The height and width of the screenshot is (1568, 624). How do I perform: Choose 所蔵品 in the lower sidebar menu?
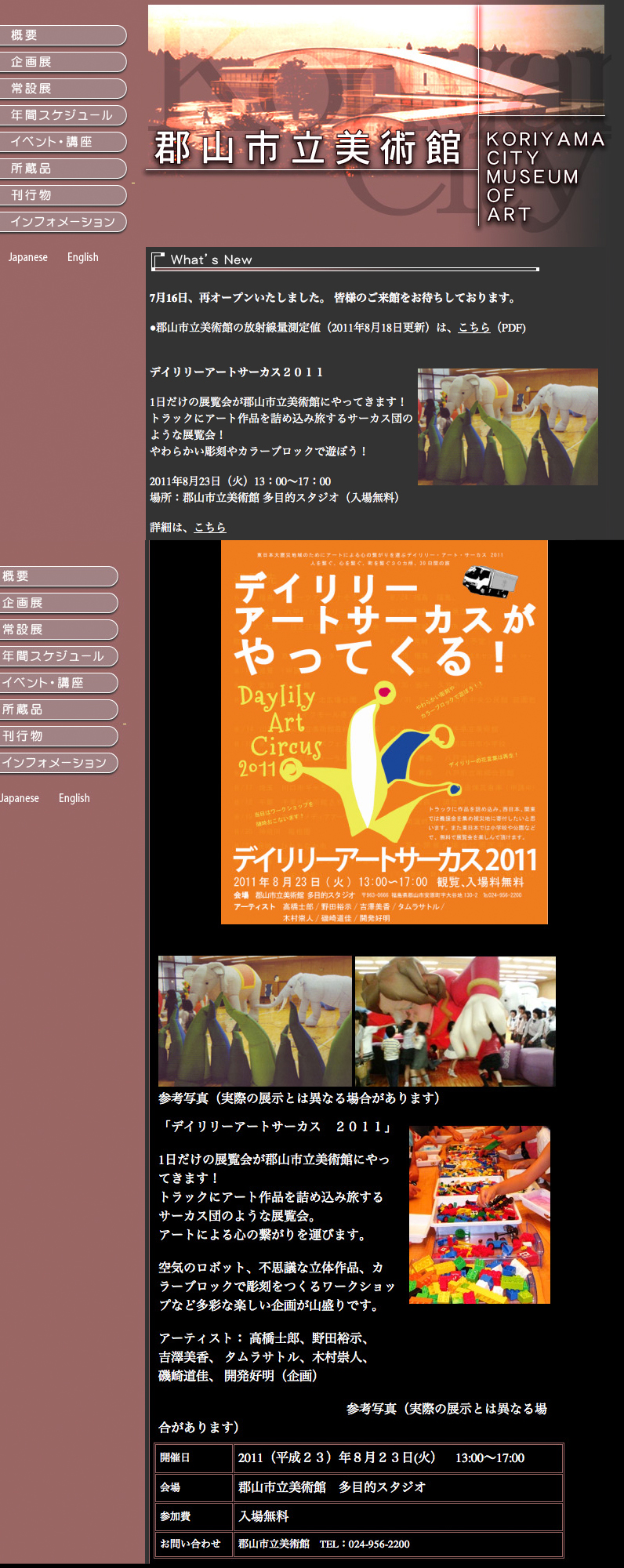tap(59, 710)
